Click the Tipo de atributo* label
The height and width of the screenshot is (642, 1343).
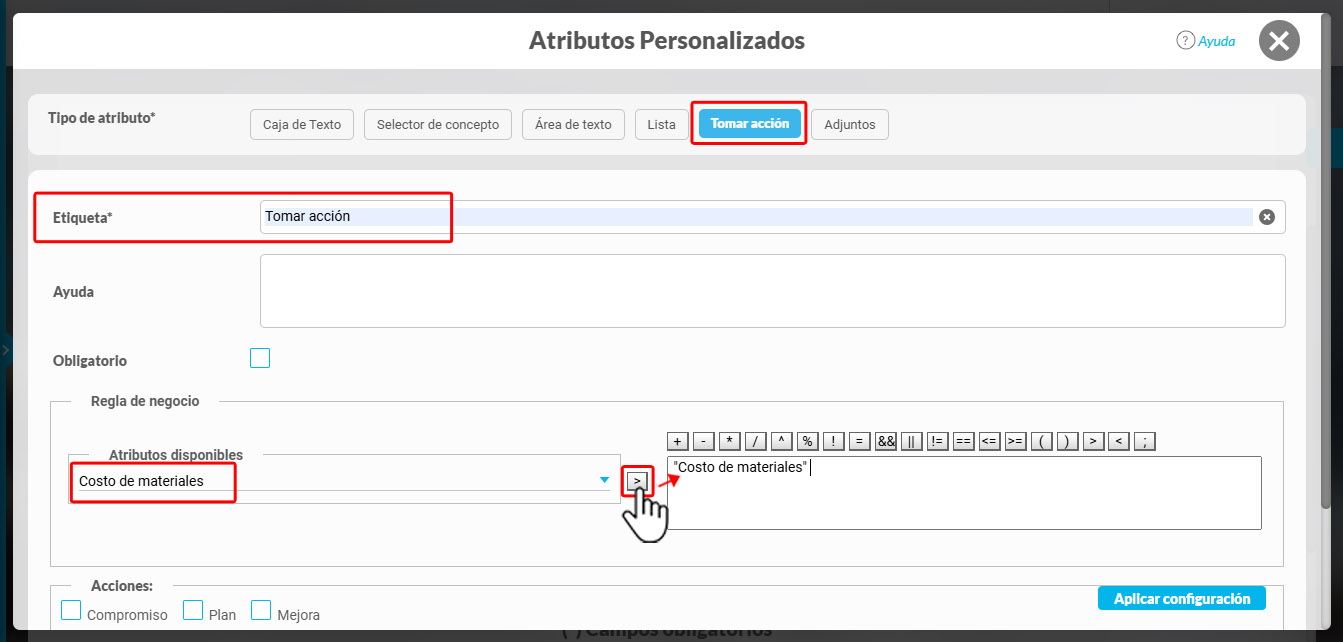pyautogui.click(x=102, y=118)
